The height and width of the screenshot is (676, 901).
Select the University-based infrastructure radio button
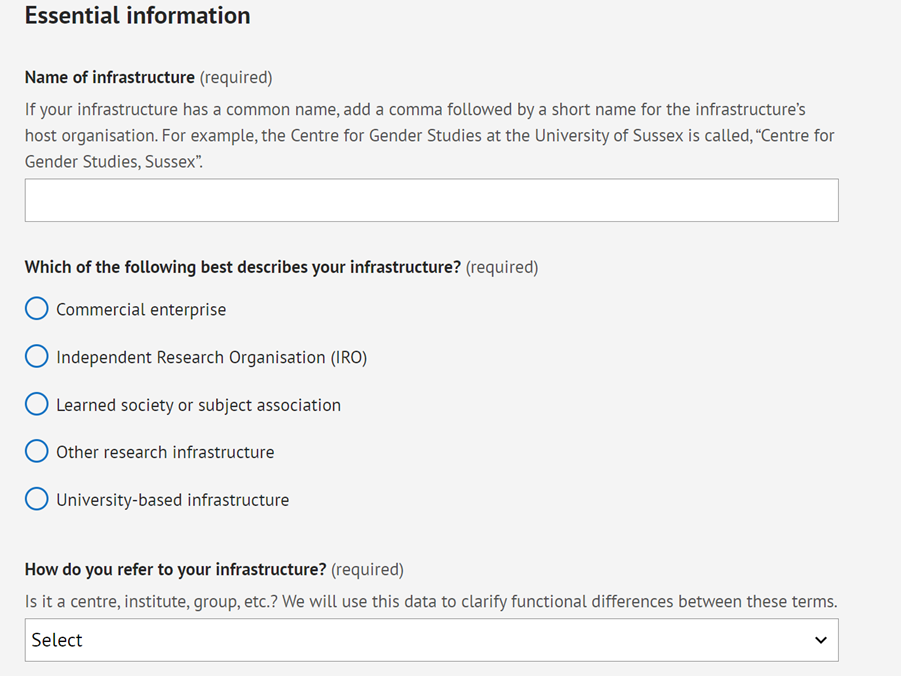[37, 499]
